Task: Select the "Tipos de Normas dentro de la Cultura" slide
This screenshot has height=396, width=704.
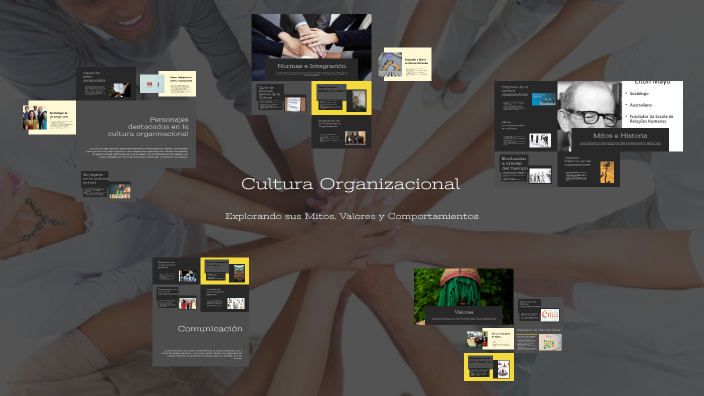Action: (x=282, y=98)
